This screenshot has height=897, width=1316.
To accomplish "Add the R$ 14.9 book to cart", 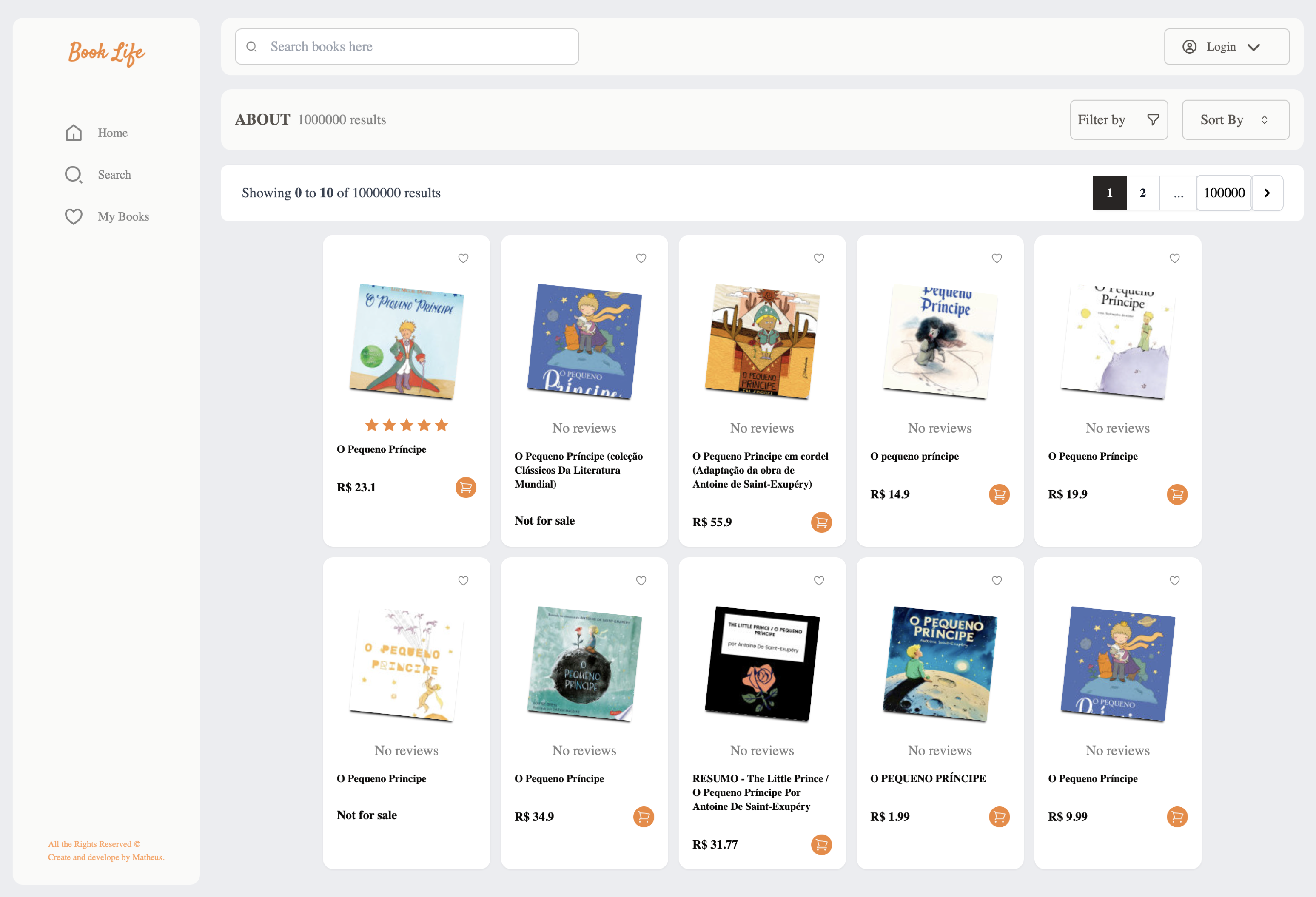I will 999,494.
